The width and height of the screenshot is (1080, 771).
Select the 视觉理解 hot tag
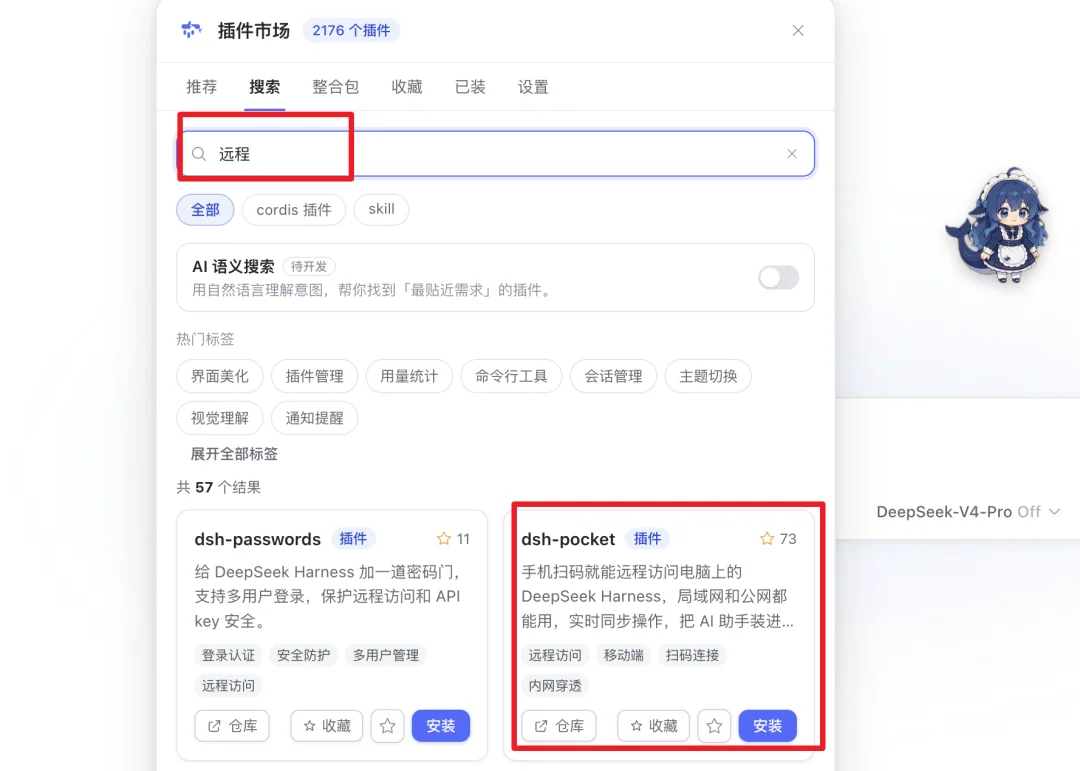point(220,418)
